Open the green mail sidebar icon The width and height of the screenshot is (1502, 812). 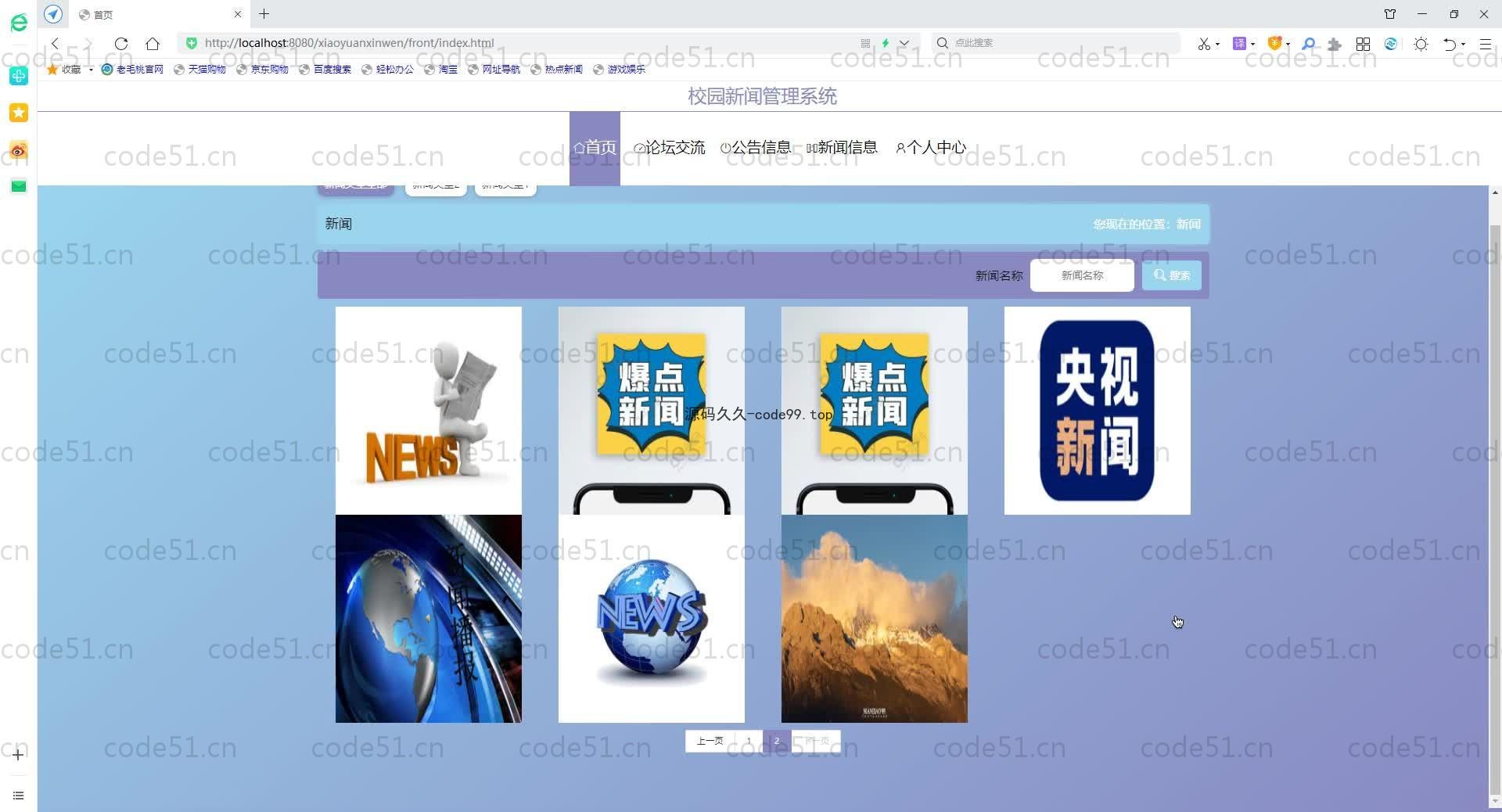(19, 186)
